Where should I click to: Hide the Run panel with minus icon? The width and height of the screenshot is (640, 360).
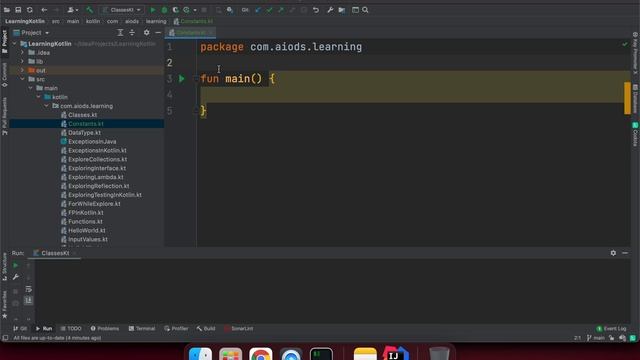pos(625,253)
